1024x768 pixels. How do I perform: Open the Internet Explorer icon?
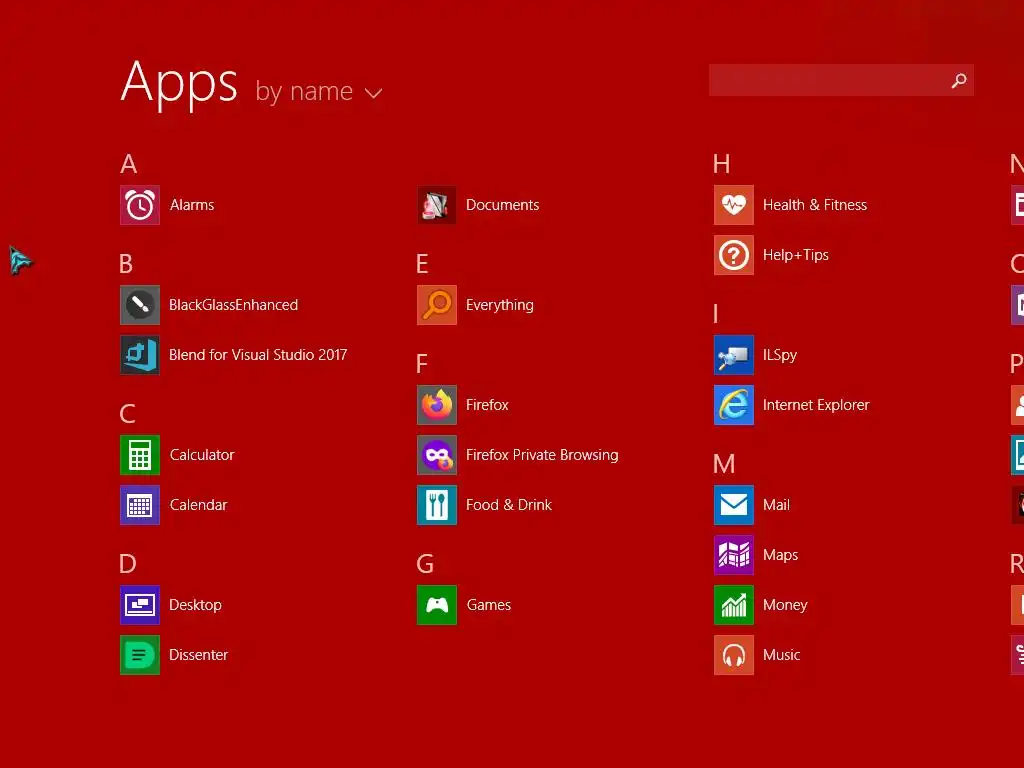pyautogui.click(x=734, y=405)
